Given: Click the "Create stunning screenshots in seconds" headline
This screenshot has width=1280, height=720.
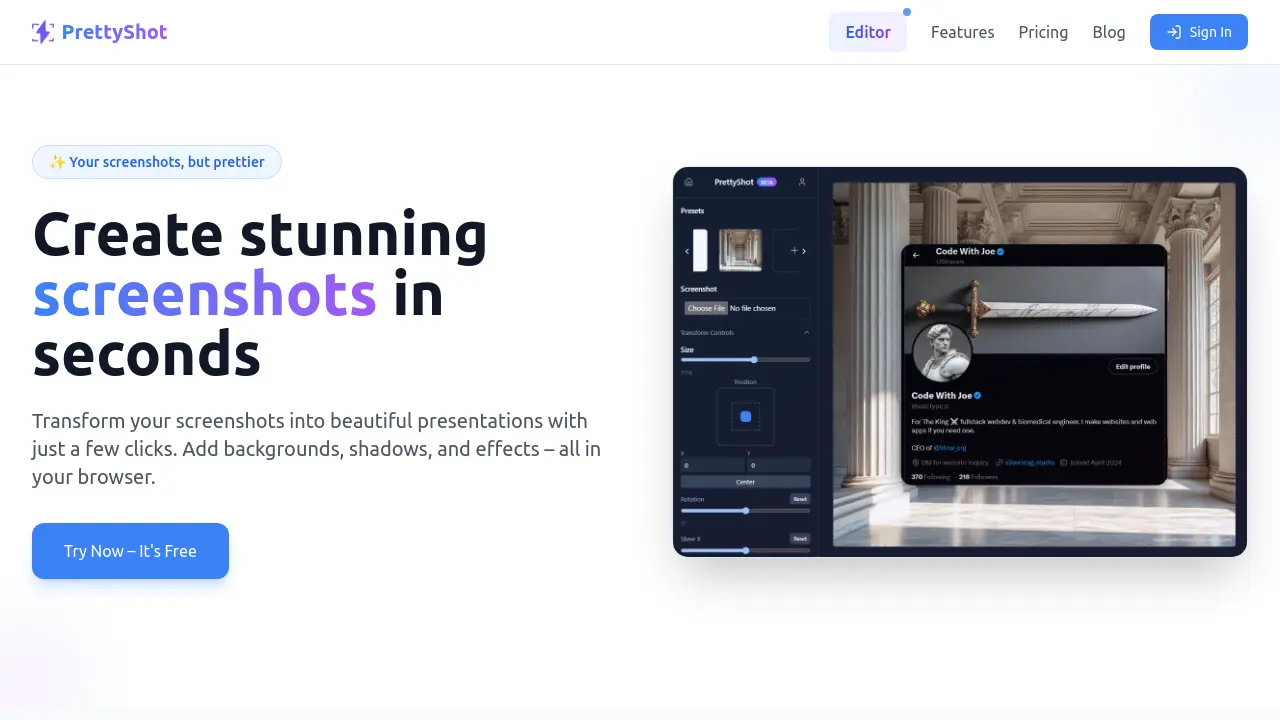Looking at the screenshot, I should click(260, 294).
